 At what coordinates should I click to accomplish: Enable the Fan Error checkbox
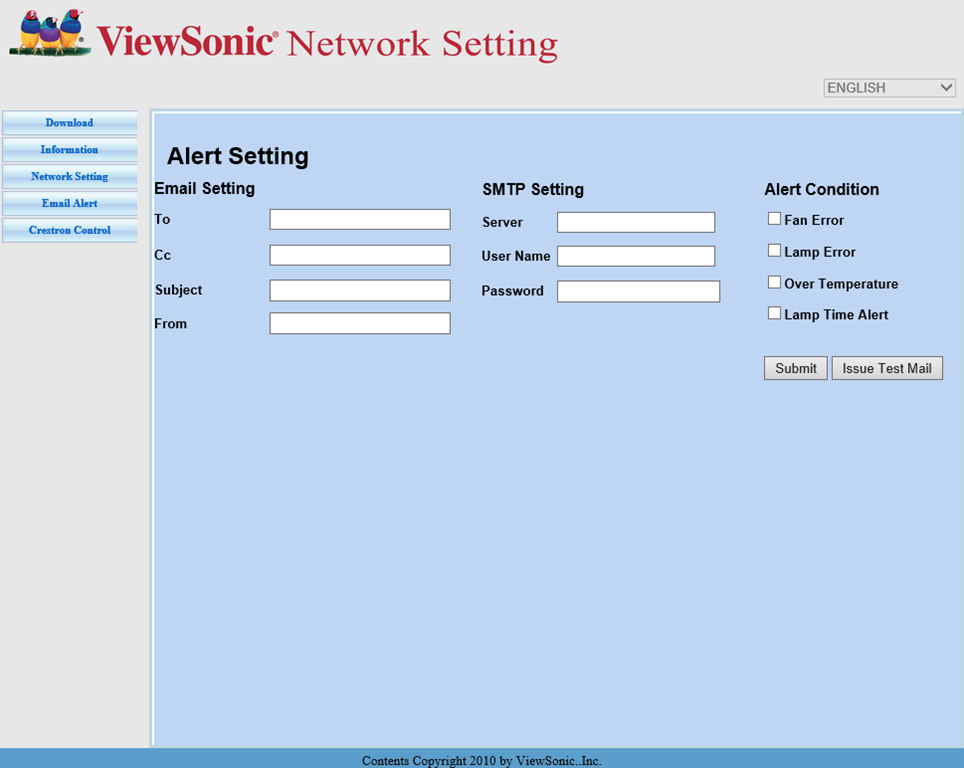click(x=774, y=218)
